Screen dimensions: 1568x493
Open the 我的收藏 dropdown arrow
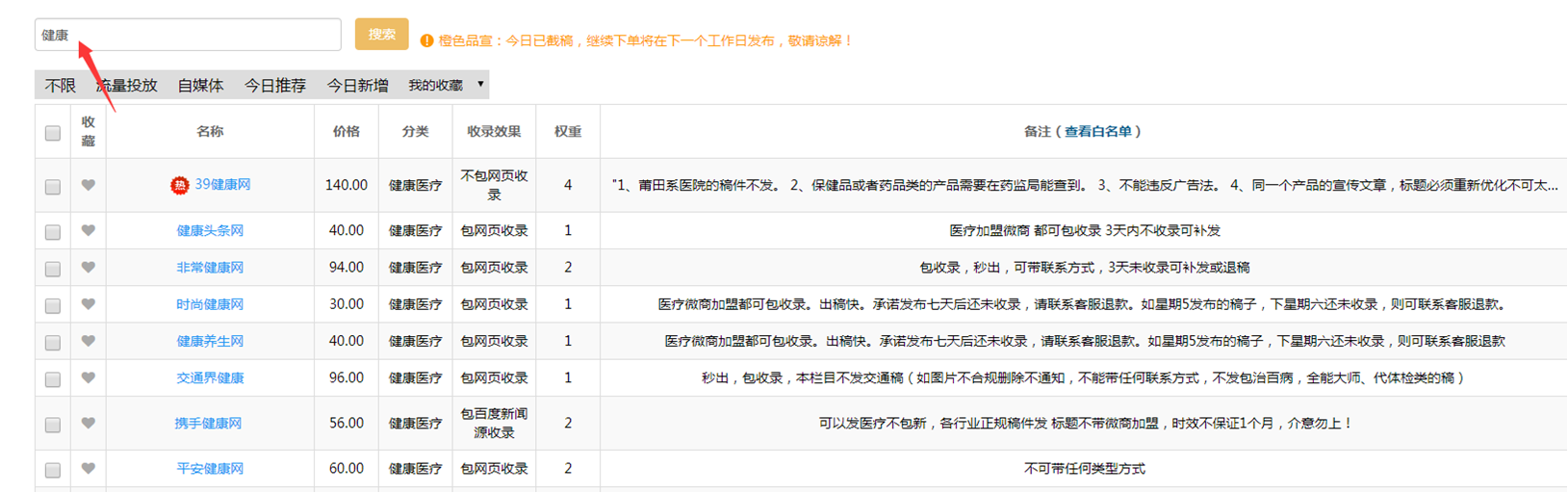point(480,85)
